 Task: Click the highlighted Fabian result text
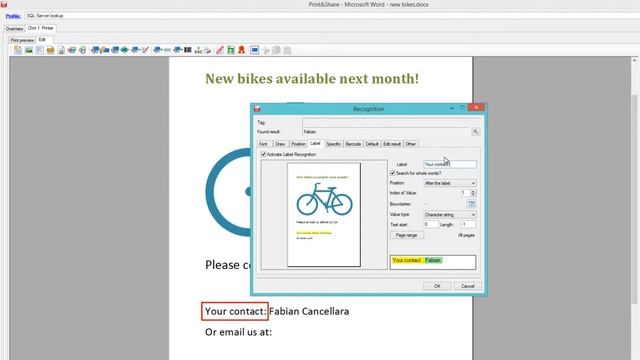tap(433, 260)
